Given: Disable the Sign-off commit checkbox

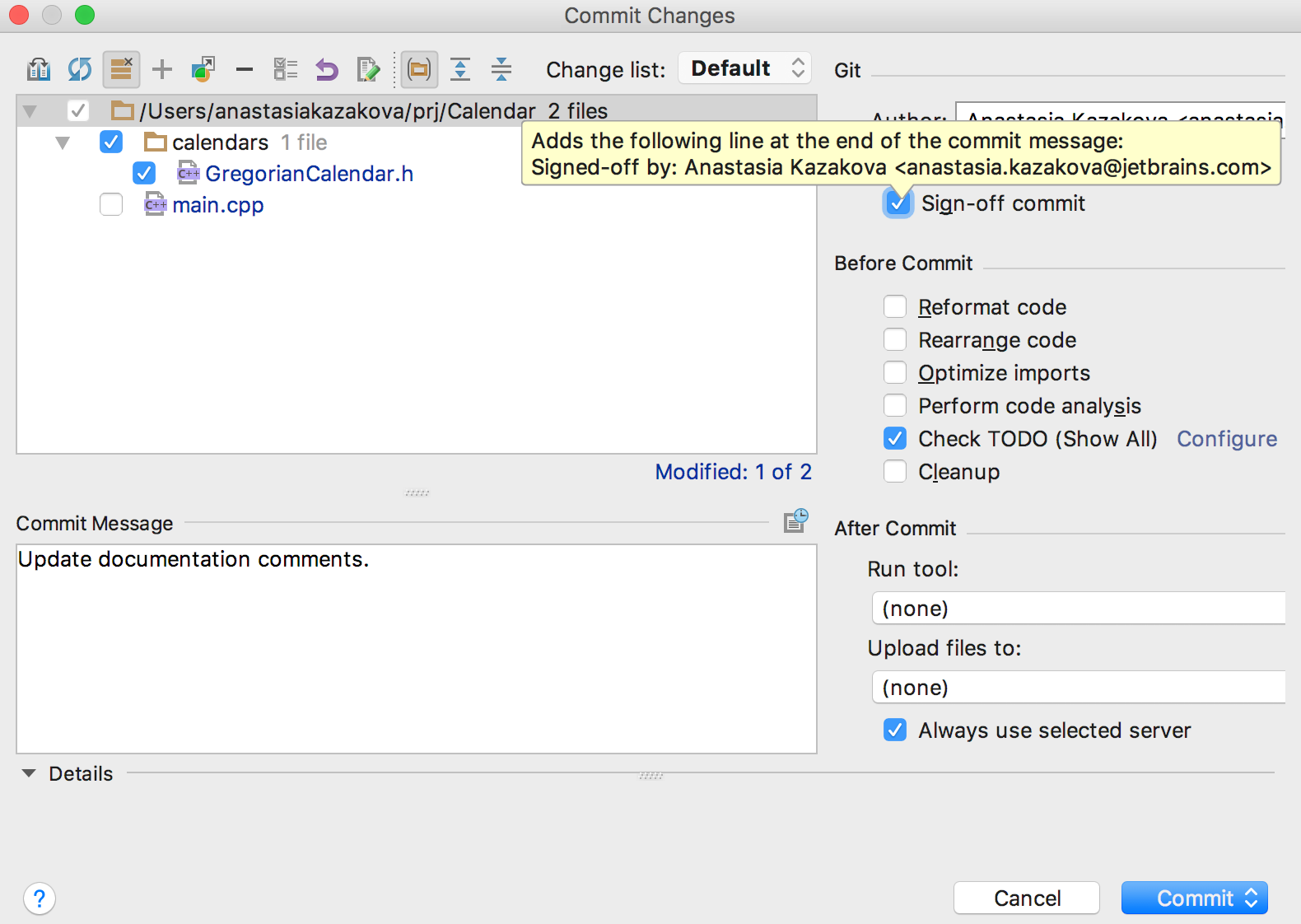Looking at the screenshot, I should click(x=898, y=203).
